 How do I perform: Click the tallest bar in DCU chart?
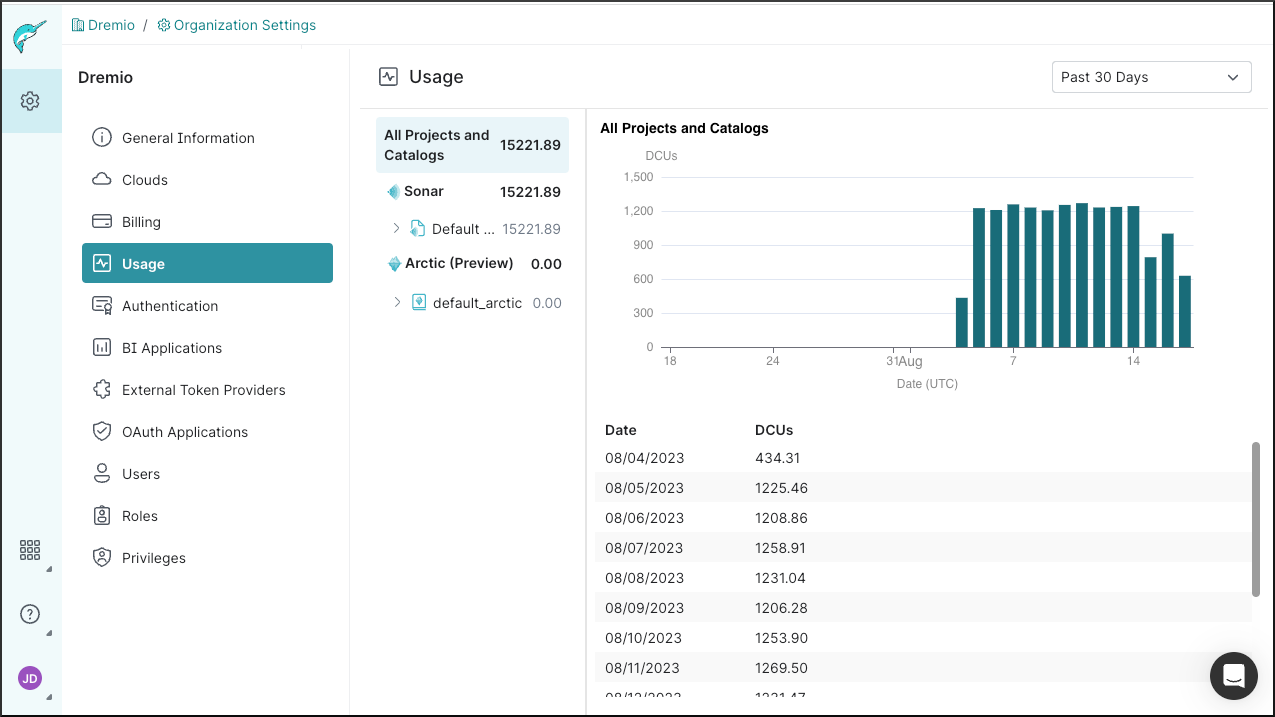[1082, 275]
